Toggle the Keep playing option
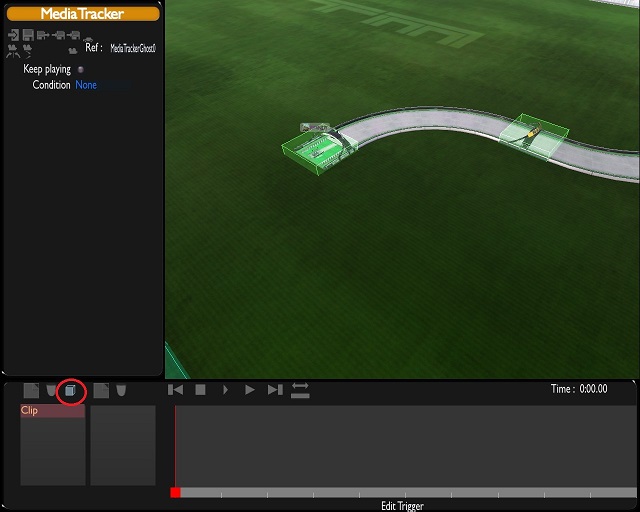Viewport: 640px width, 512px height. (x=80, y=69)
